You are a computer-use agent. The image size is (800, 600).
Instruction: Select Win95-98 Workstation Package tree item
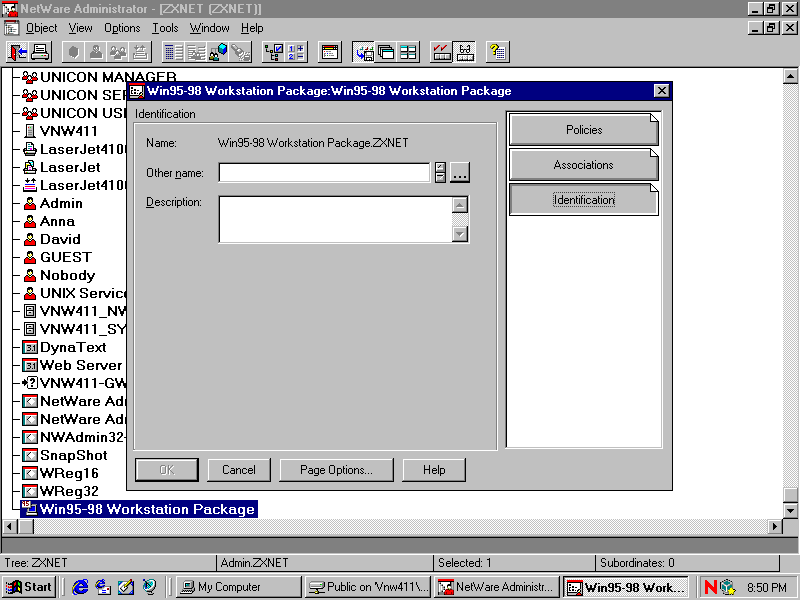[139, 509]
